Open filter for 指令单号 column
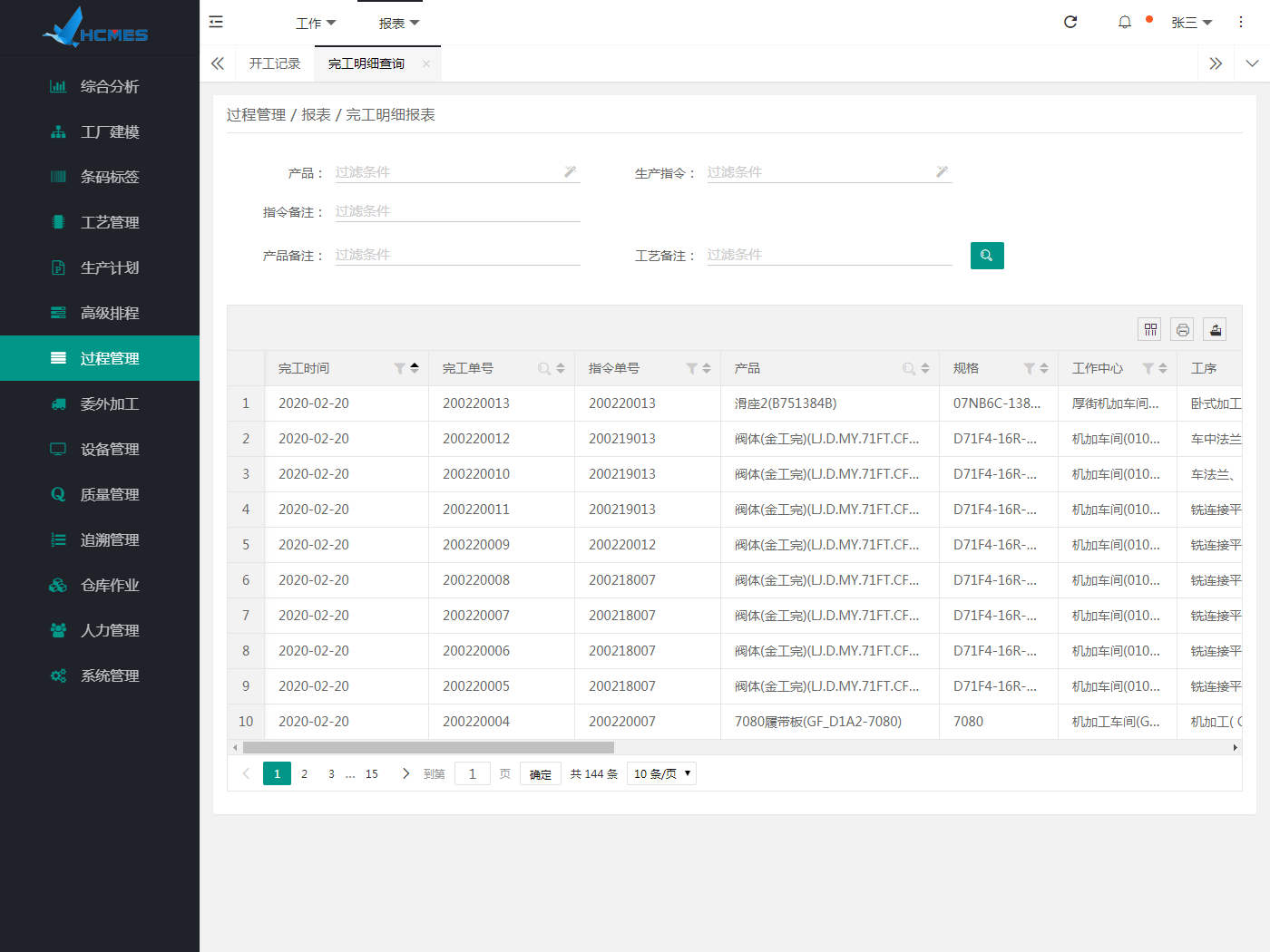The width and height of the screenshot is (1270, 952). [x=692, y=368]
